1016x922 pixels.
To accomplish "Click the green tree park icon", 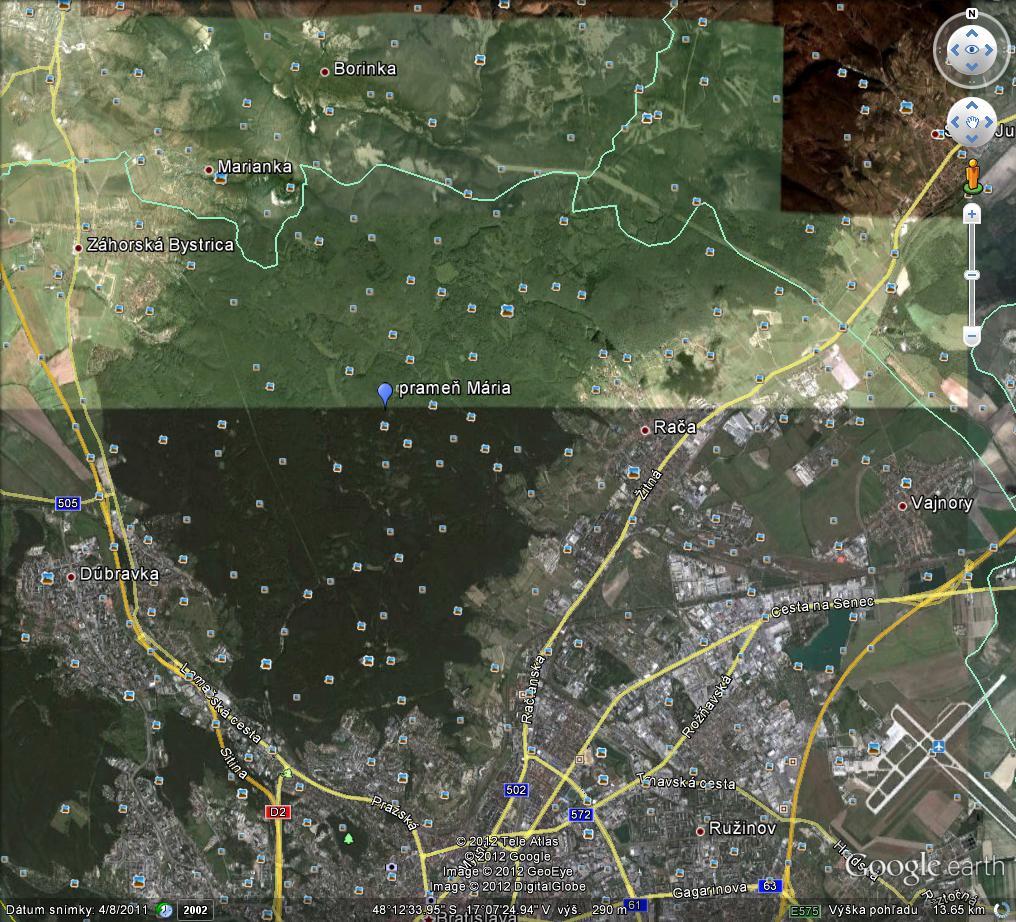I will pyautogui.click(x=349, y=839).
